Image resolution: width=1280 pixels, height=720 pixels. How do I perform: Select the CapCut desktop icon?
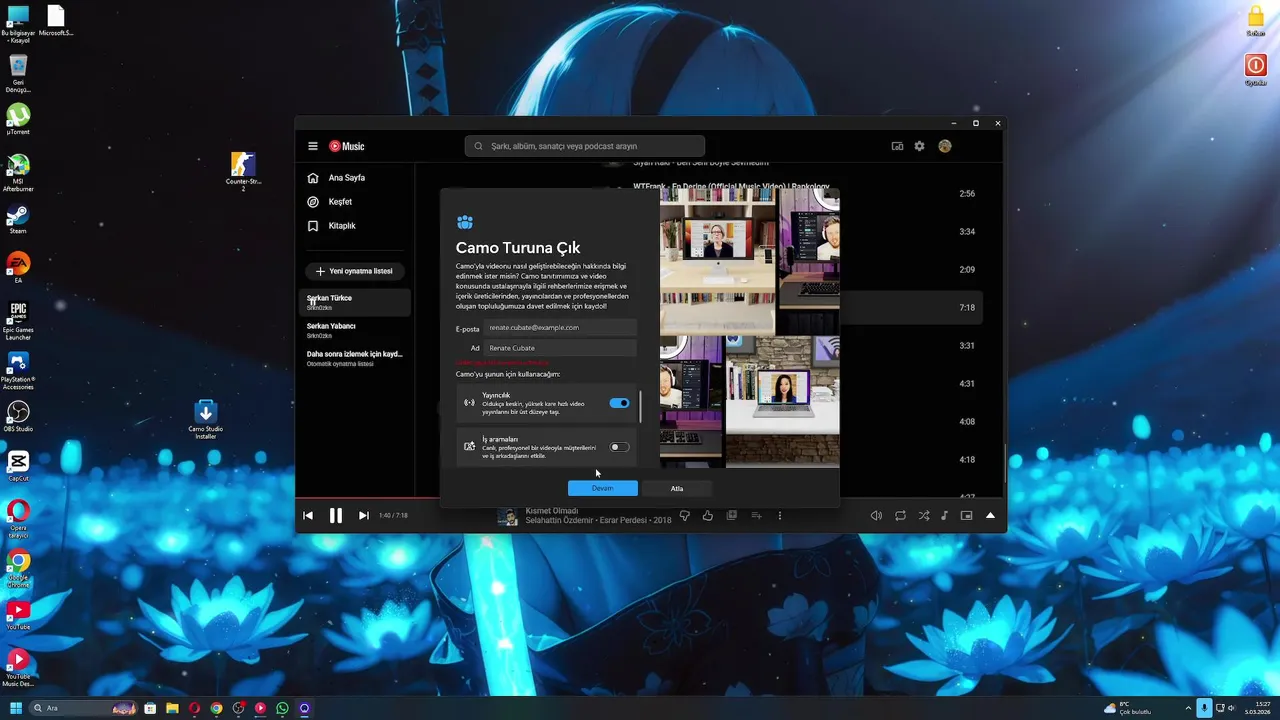coord(18,465)
